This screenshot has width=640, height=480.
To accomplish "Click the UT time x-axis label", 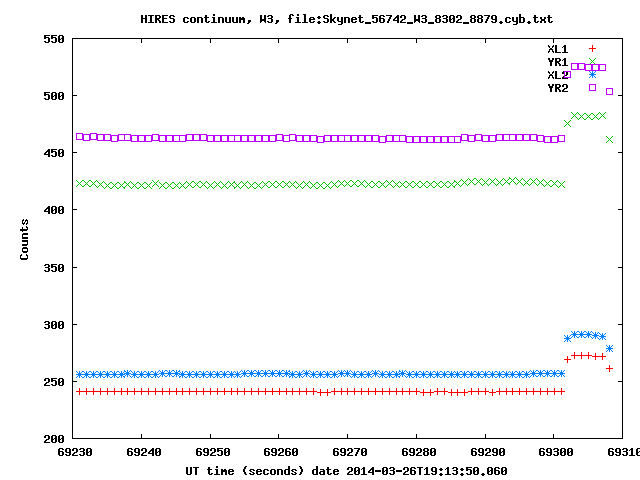I will point(346,471).
